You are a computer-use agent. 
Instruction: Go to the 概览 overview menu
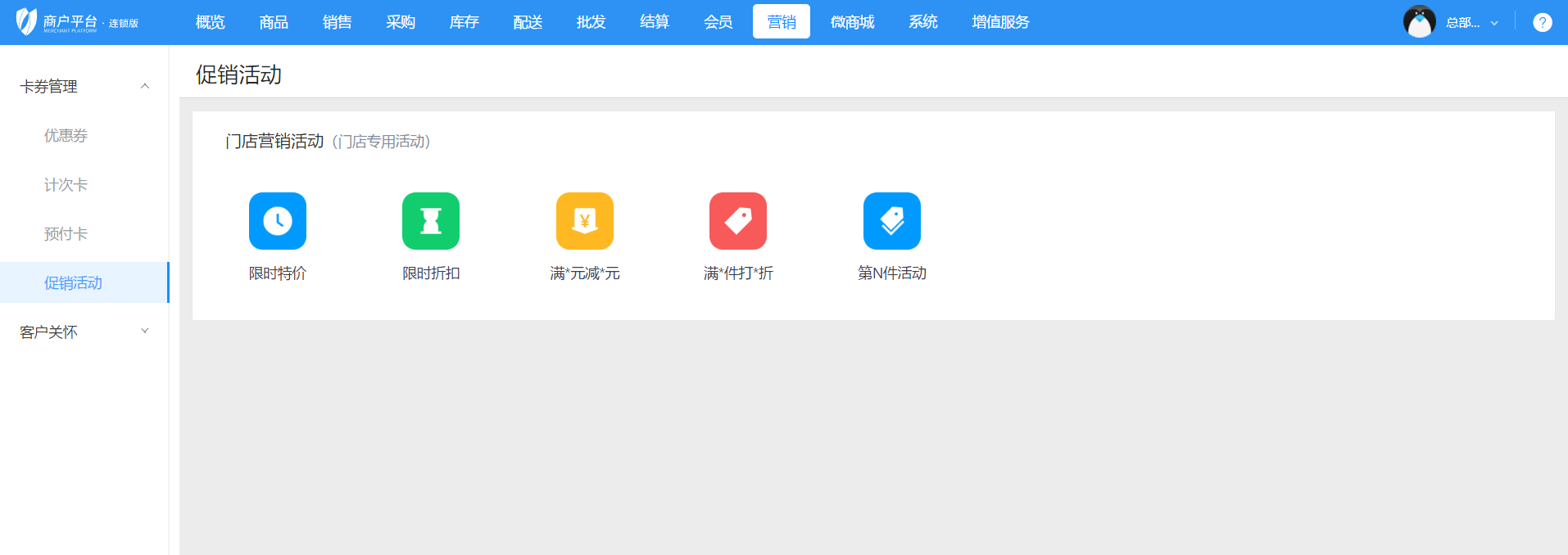point(210,22)
